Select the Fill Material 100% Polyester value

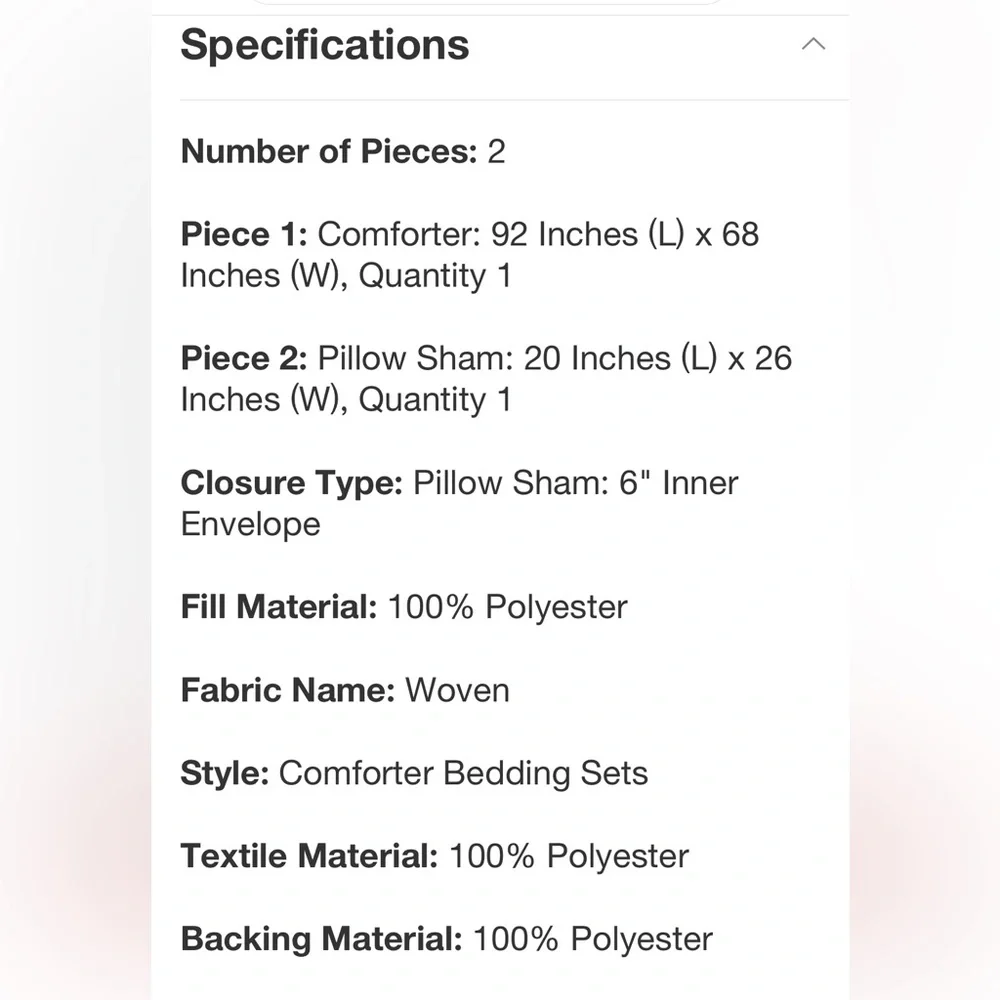tap(508, 607)
